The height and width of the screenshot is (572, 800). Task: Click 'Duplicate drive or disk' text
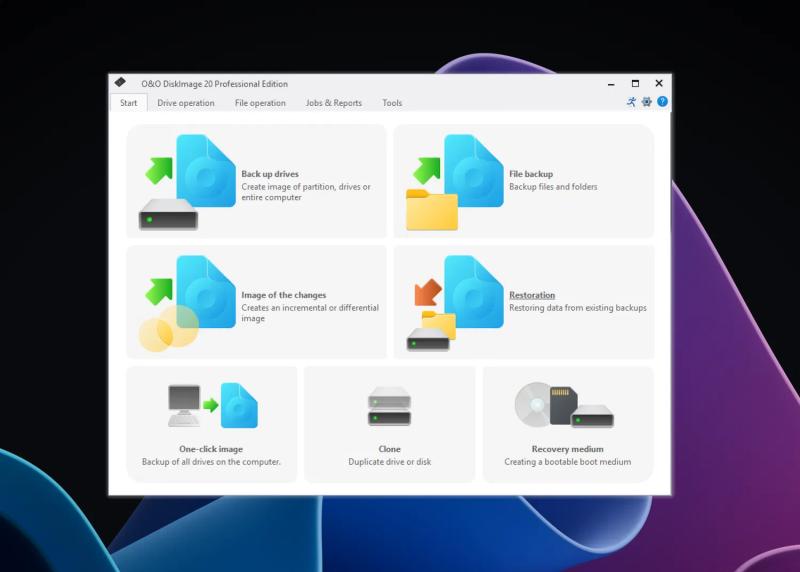point(389,462)
